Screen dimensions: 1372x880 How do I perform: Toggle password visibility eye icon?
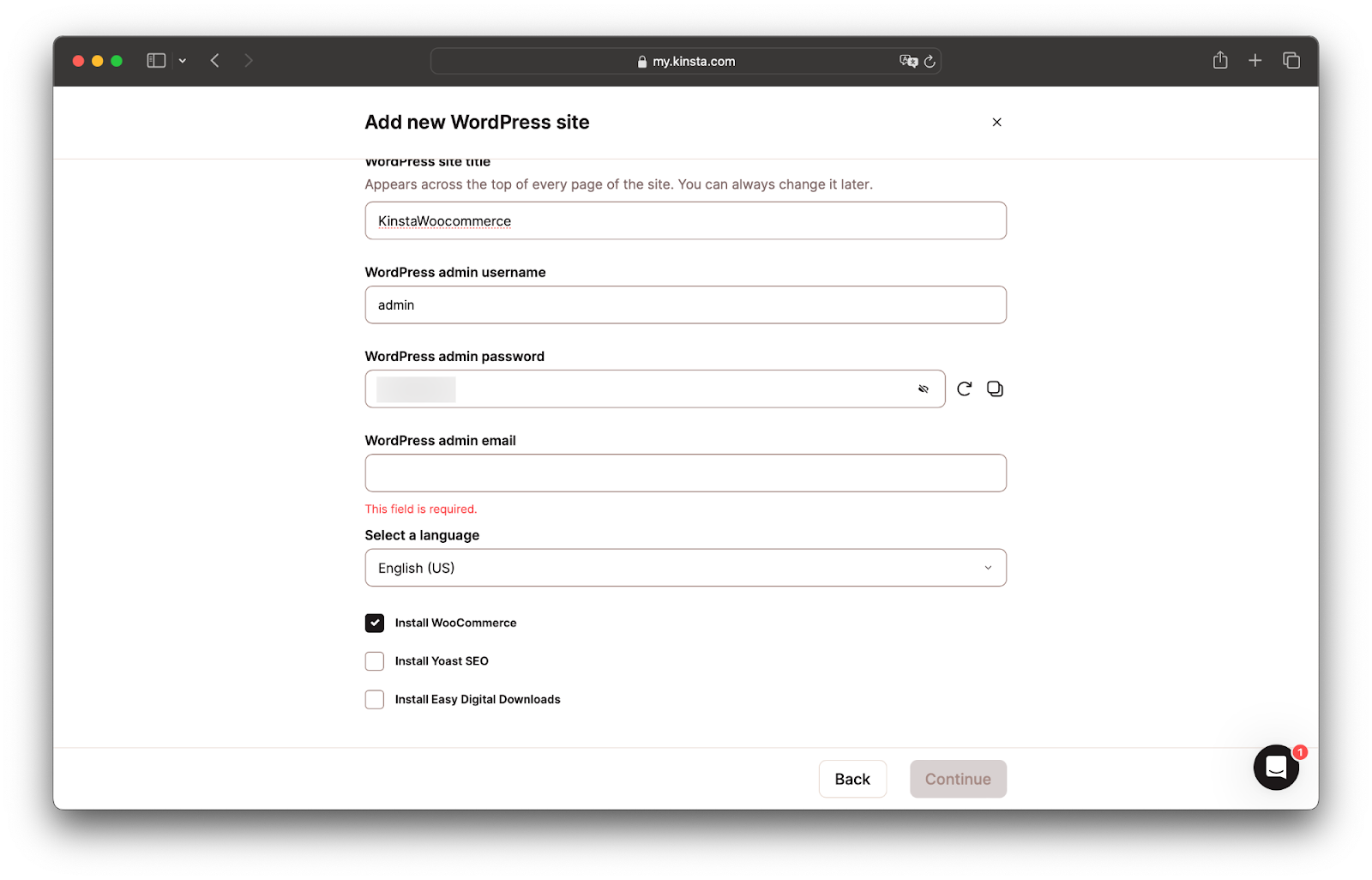click(924, 389)
